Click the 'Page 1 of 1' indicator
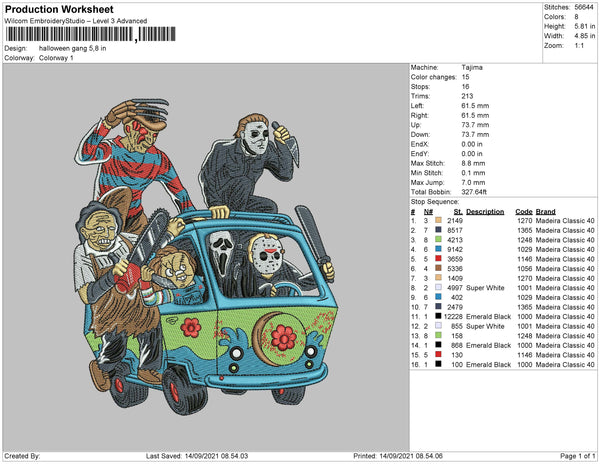 tap(577, 456)
